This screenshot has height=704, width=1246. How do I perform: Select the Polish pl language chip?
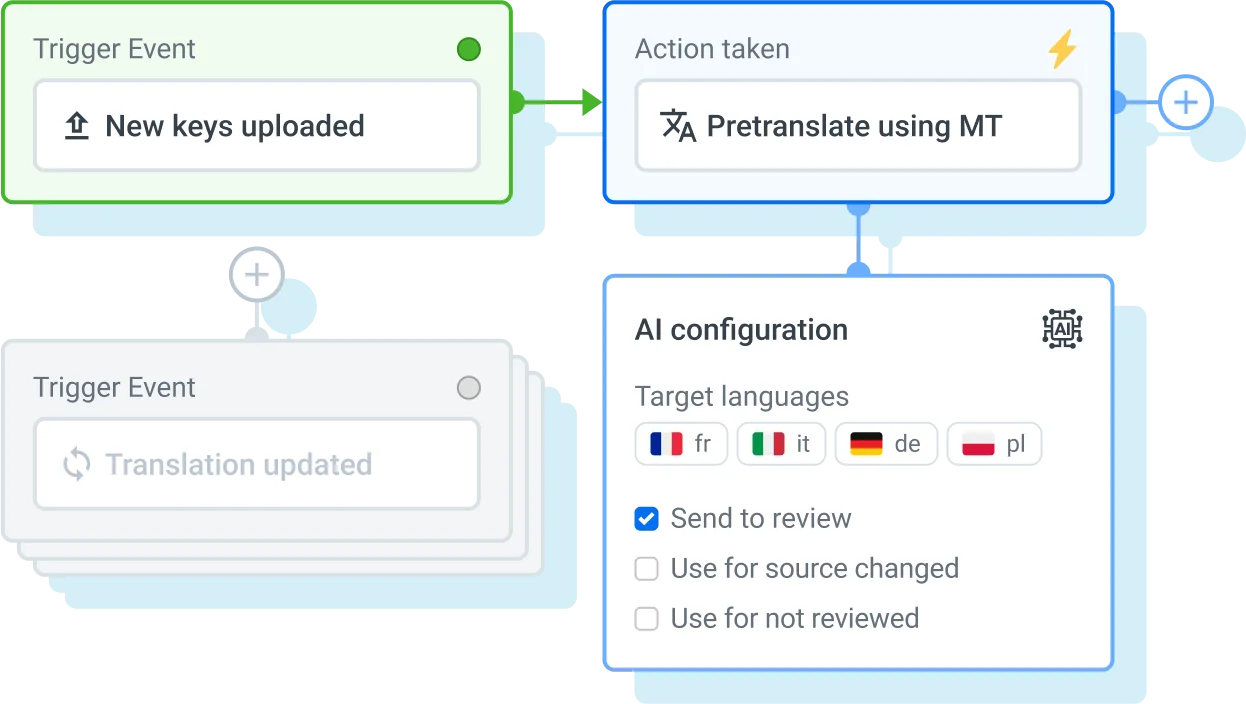coord(994,444)
